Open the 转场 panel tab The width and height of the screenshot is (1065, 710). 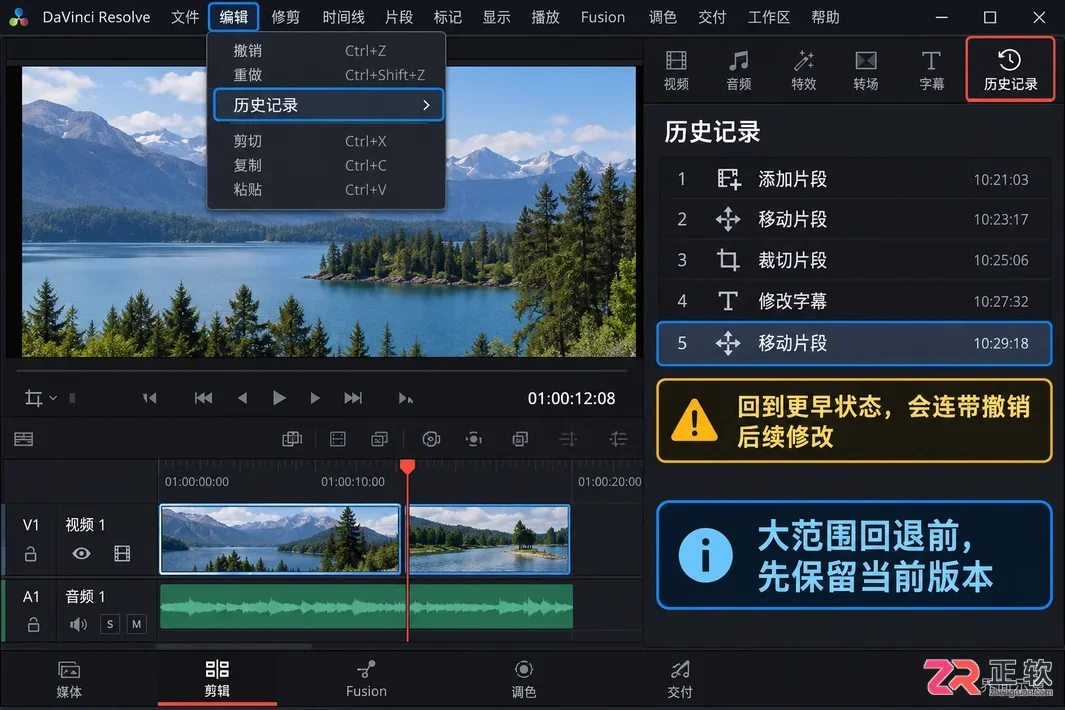pos(865,70)
